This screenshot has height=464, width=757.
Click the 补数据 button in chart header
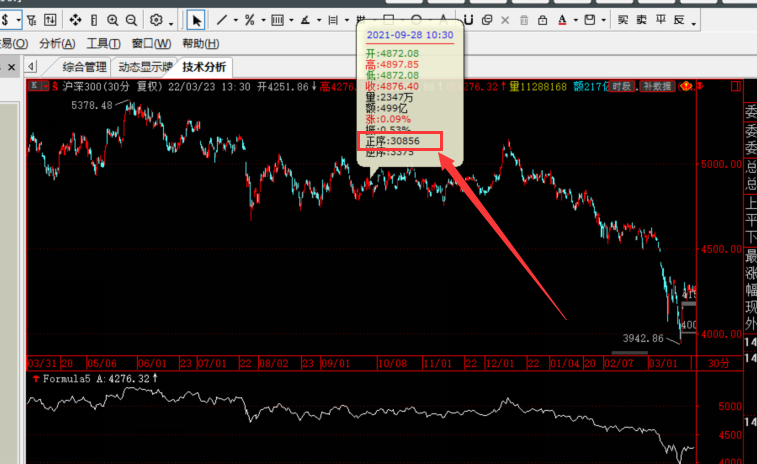coord(657,88)
